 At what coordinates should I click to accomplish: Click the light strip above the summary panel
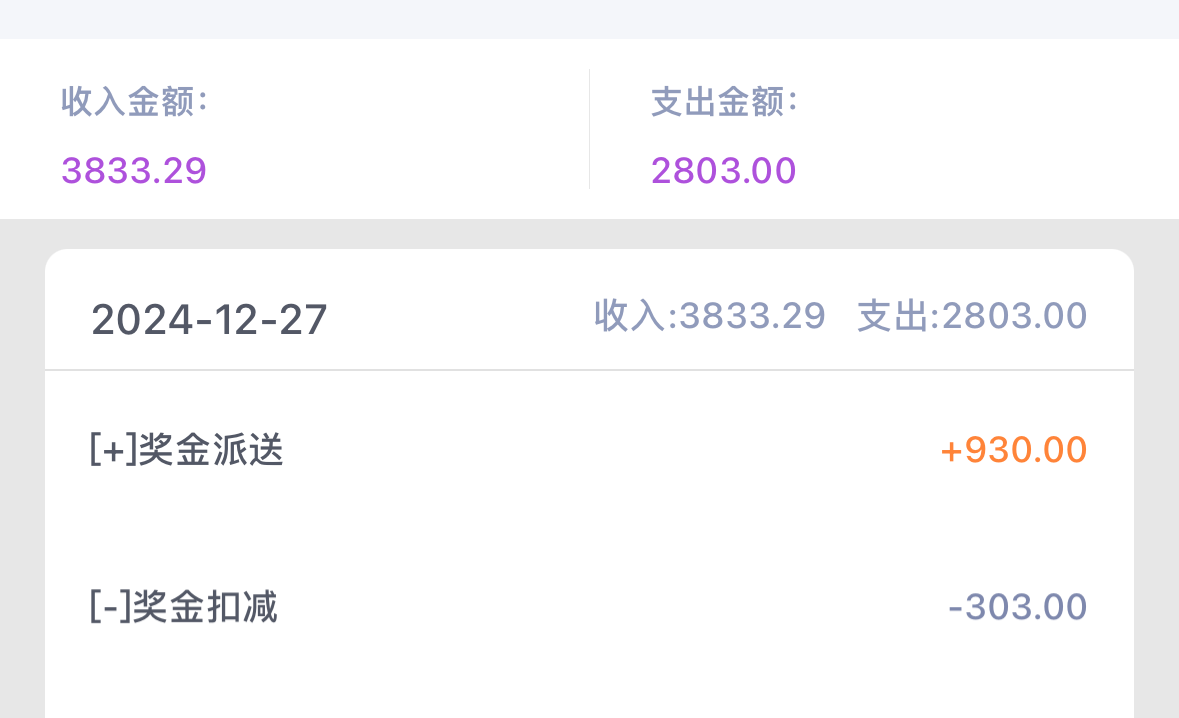589,18
